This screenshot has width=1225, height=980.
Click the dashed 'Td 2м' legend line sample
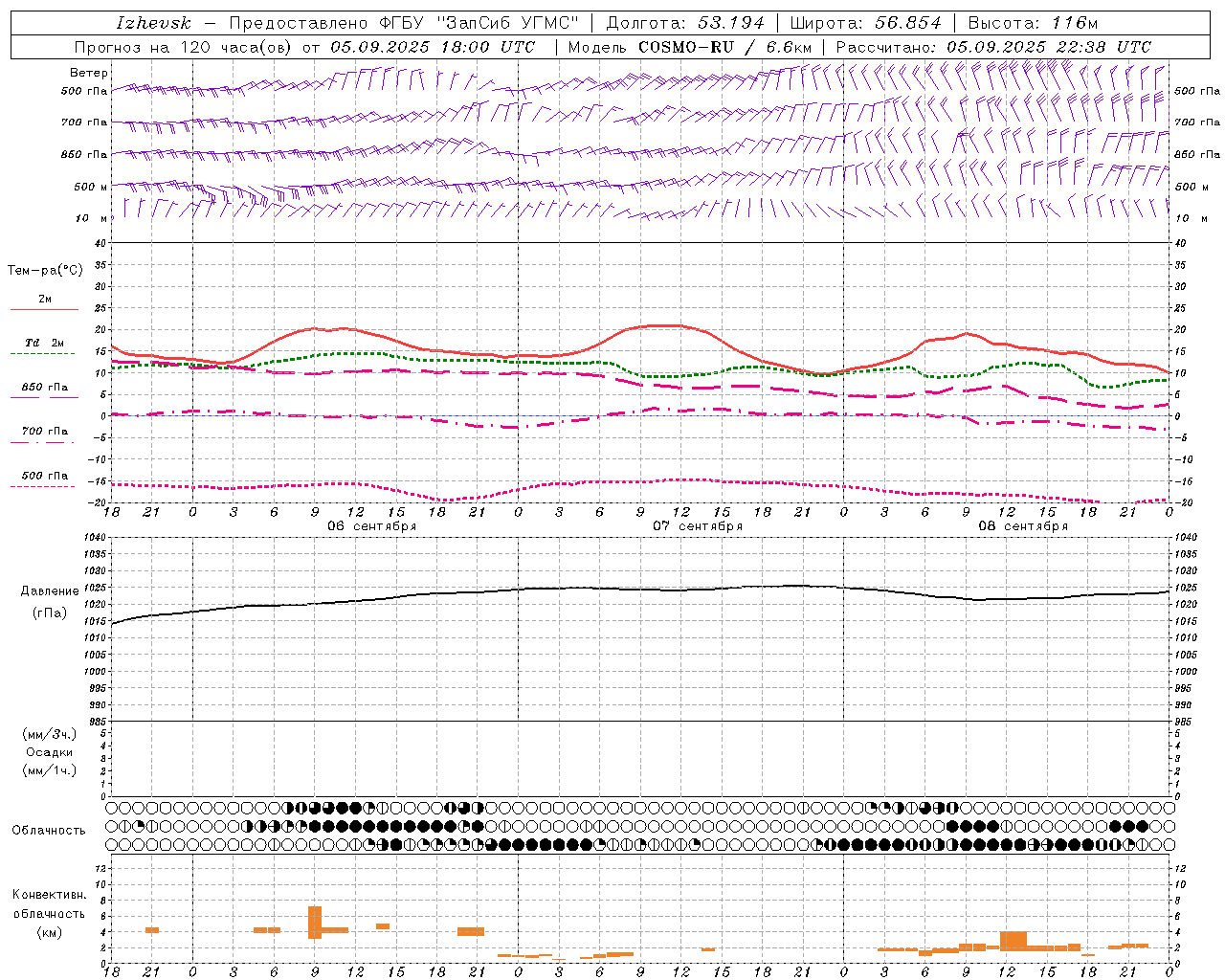pyautogui.click(x=42, y=354)
